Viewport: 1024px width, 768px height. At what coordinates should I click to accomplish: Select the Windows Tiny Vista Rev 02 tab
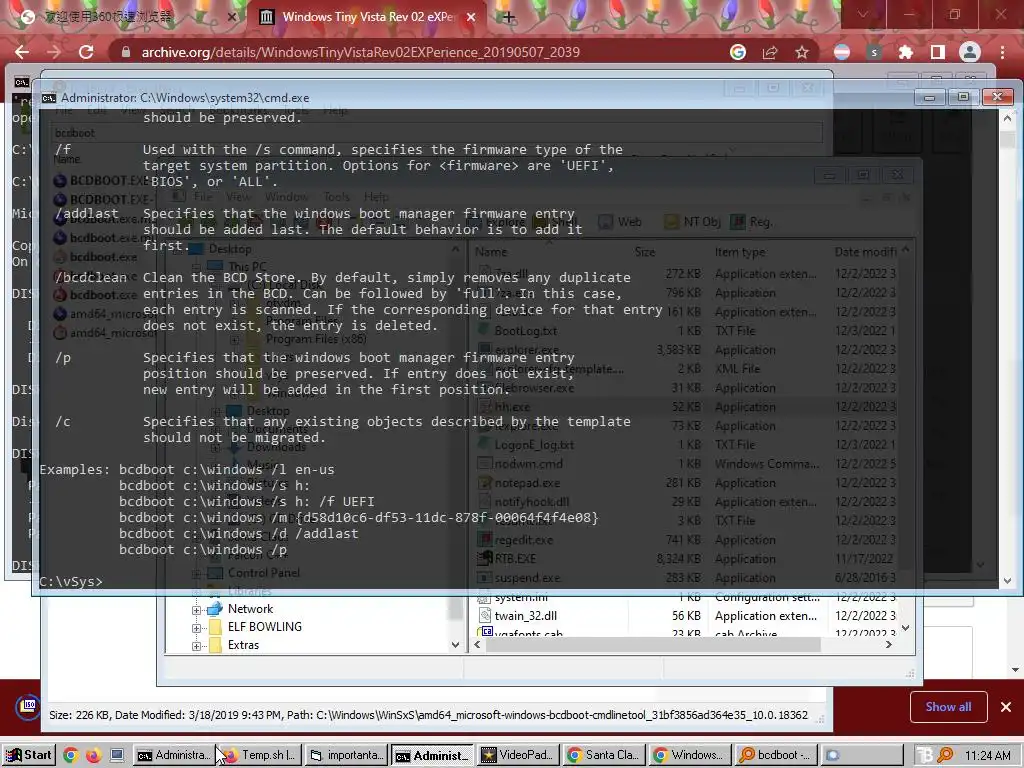(367, 17)
